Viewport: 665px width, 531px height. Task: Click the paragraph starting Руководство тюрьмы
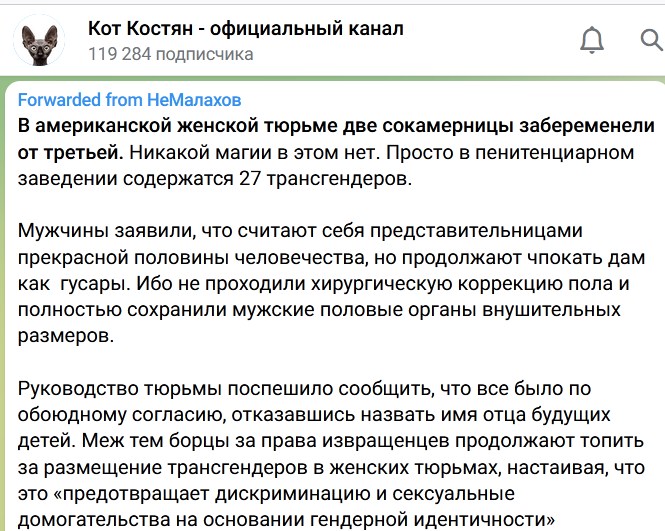pos(331,454)
